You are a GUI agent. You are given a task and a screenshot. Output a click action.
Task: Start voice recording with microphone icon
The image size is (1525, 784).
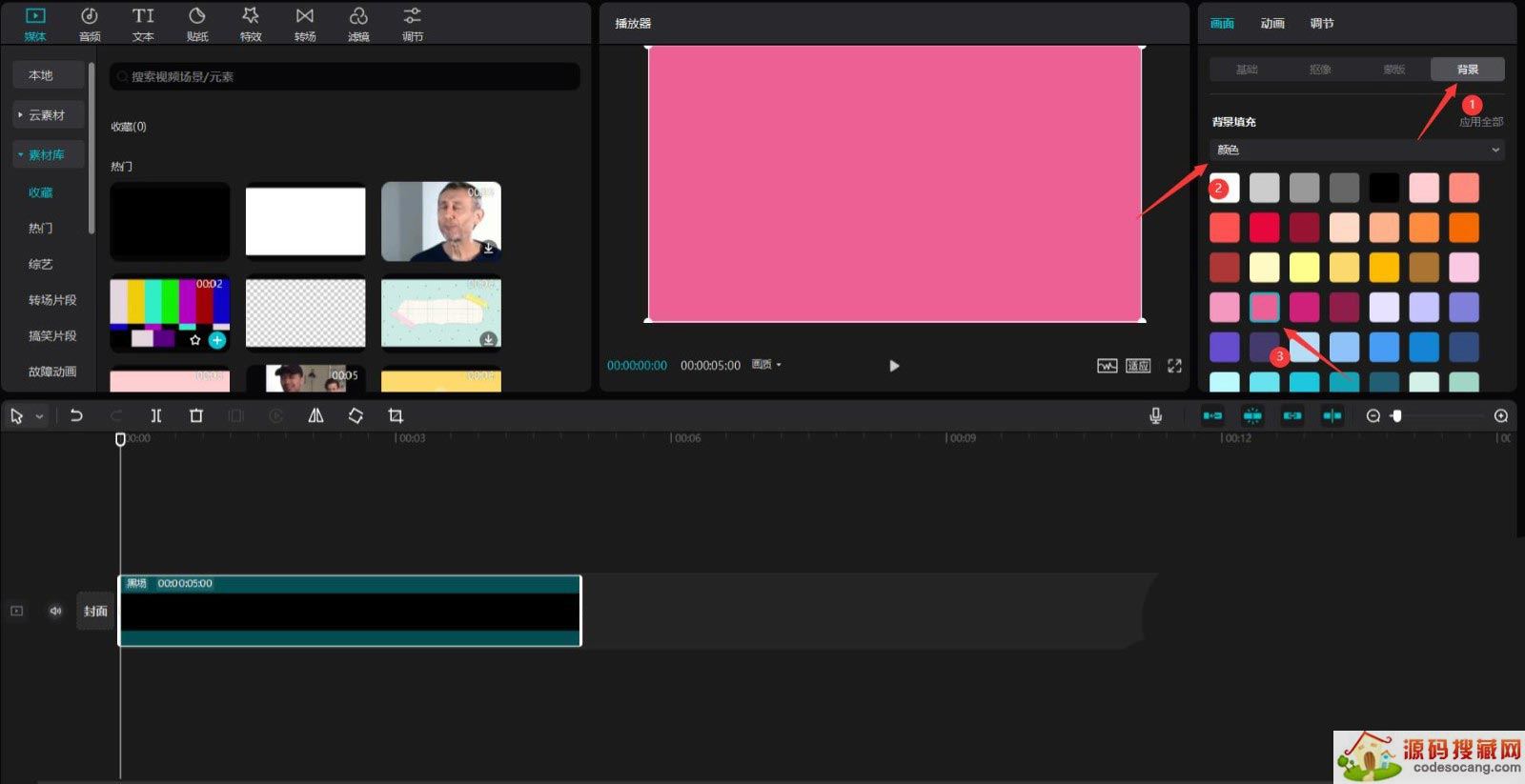[1155, 416]
